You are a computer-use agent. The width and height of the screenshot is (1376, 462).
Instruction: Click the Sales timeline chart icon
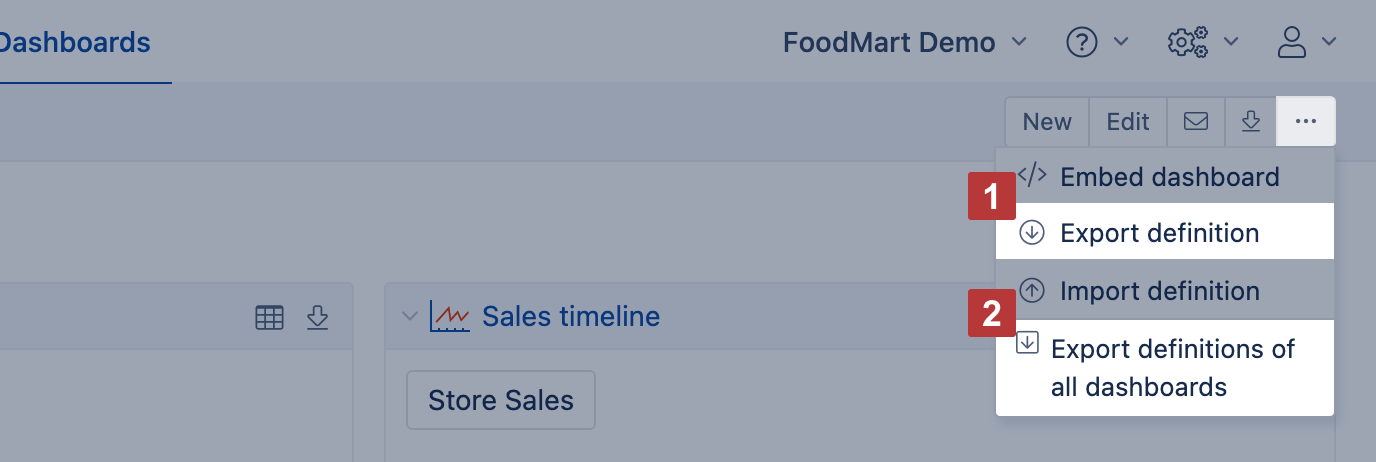click(449, 317)
